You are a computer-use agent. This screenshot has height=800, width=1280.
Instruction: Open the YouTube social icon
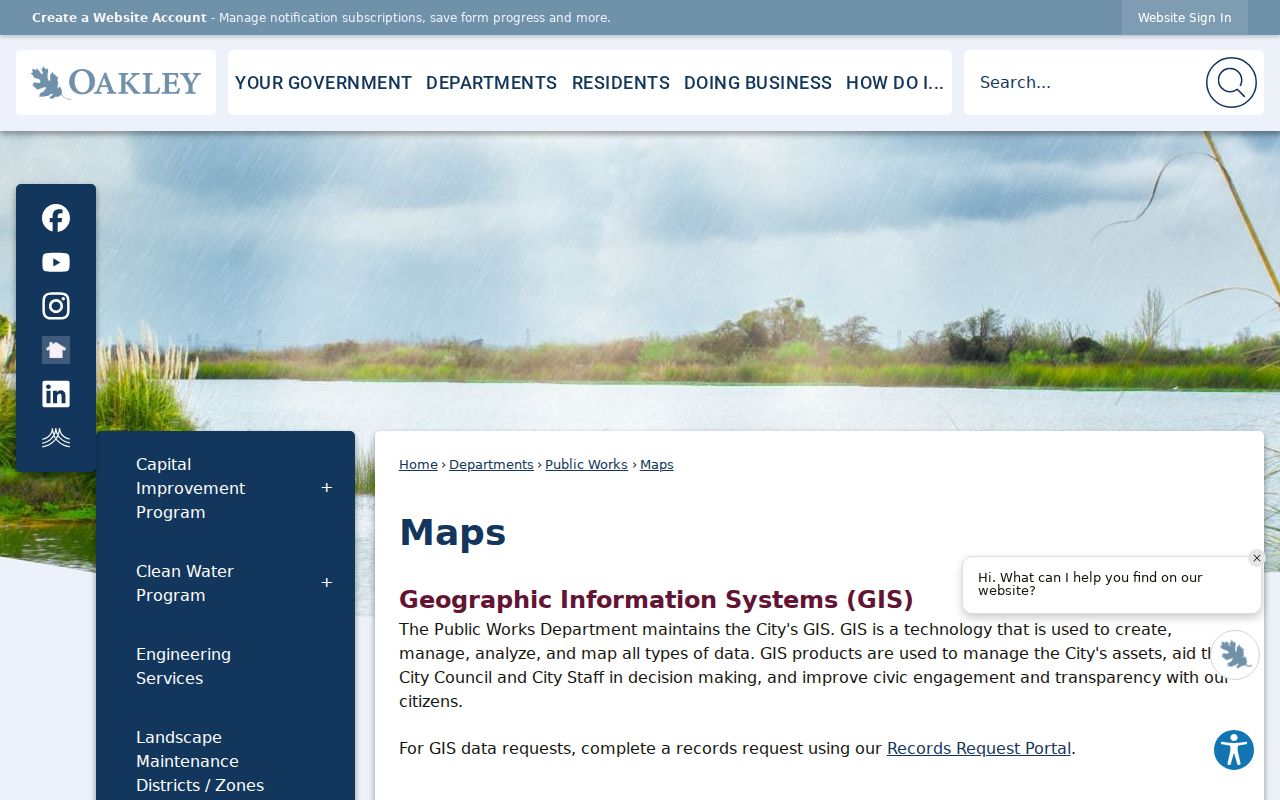click(x=56, y=262)
